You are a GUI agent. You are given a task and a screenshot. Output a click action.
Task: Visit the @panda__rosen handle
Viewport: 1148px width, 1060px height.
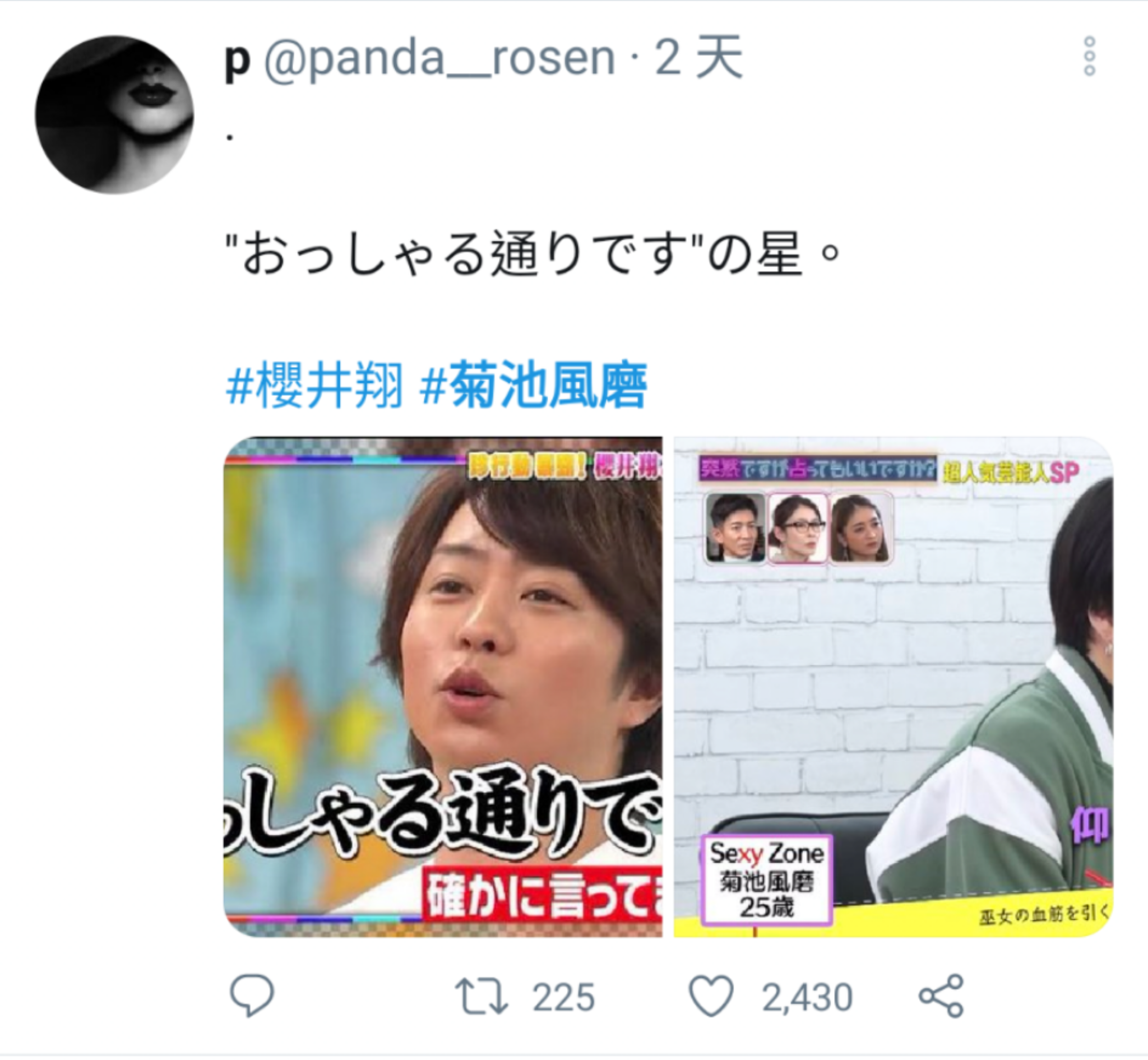439,58
